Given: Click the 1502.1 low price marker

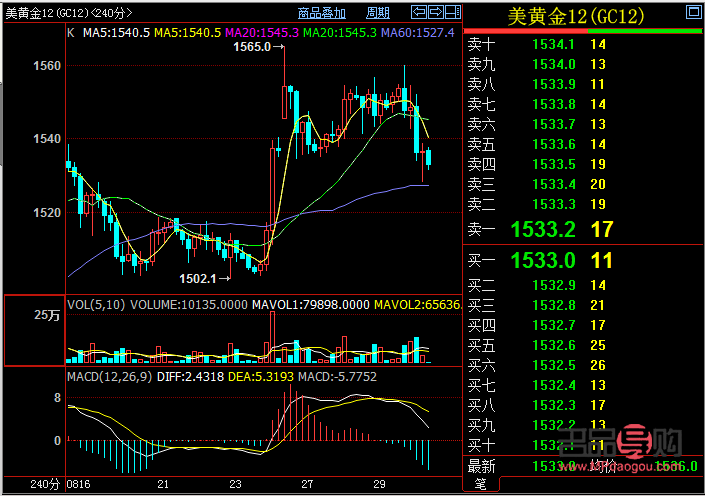Looking at the screenshot, I should 197,278.
